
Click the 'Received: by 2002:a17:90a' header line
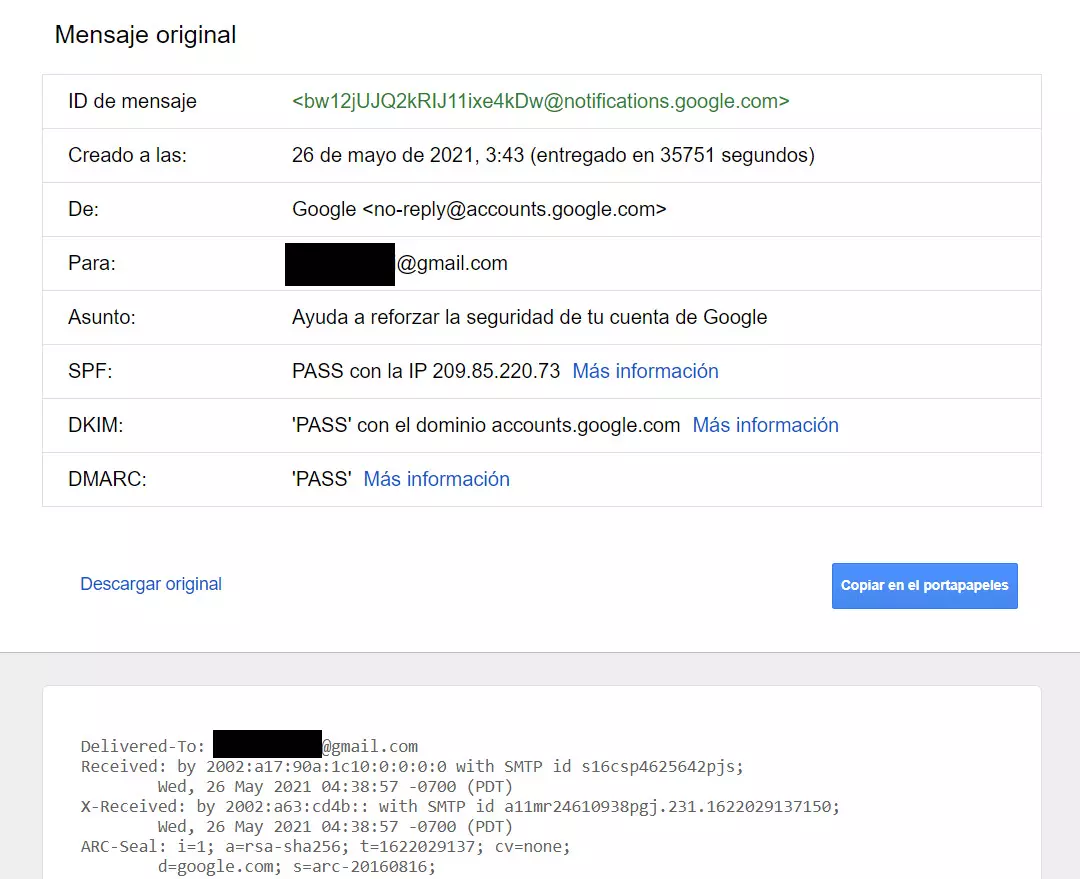tap(413, 766)
